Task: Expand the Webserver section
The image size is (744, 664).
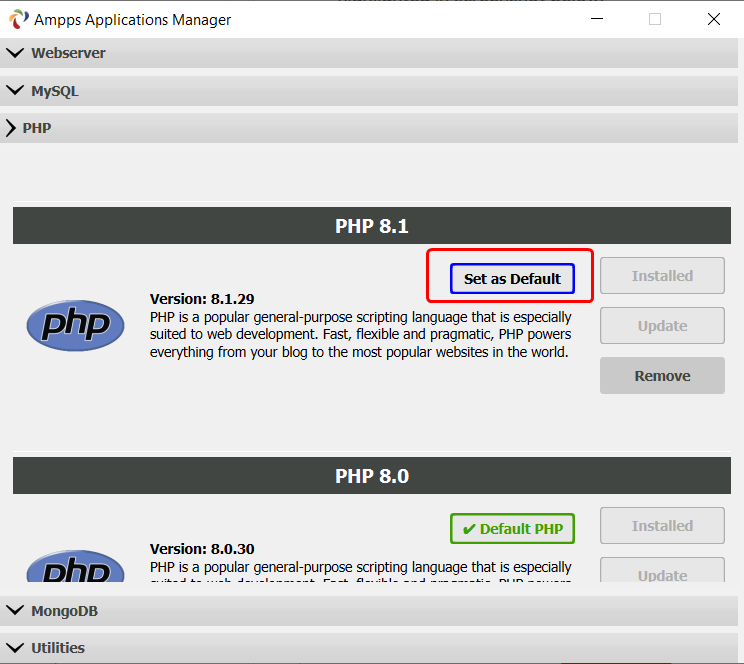Action: point(369,53)
